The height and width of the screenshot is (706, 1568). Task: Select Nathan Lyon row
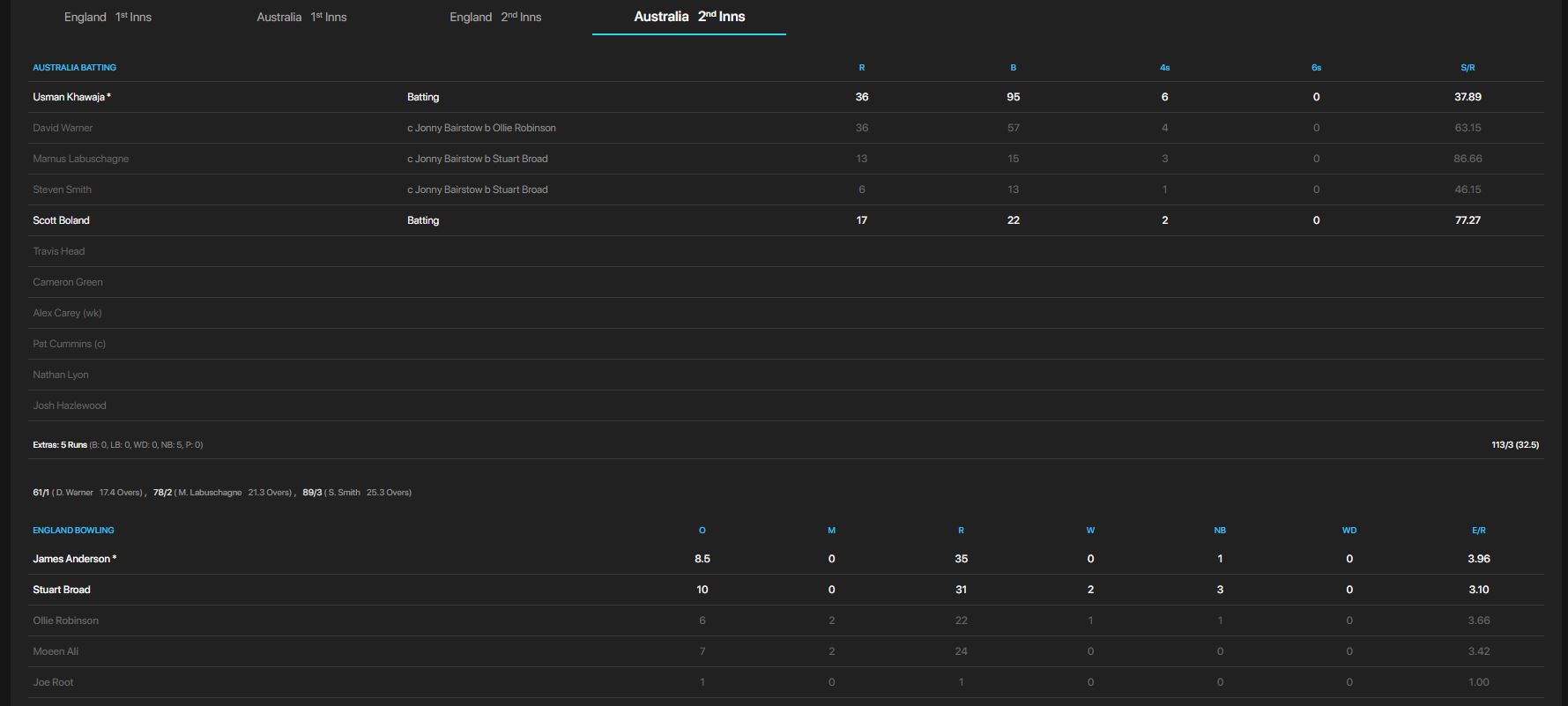pyautogui.click(x=785, y=375)
